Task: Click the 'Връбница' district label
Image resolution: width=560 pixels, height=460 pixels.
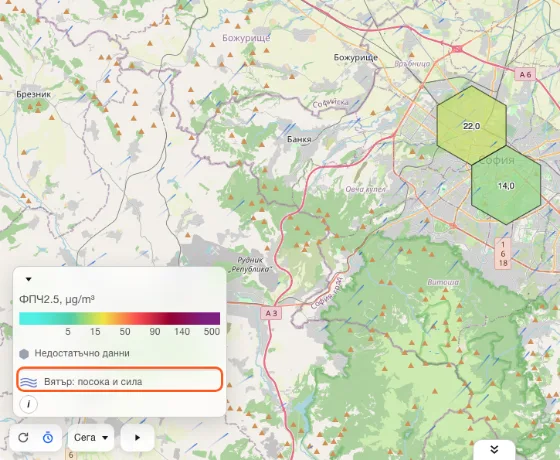Action: click(x=412, y=64)
